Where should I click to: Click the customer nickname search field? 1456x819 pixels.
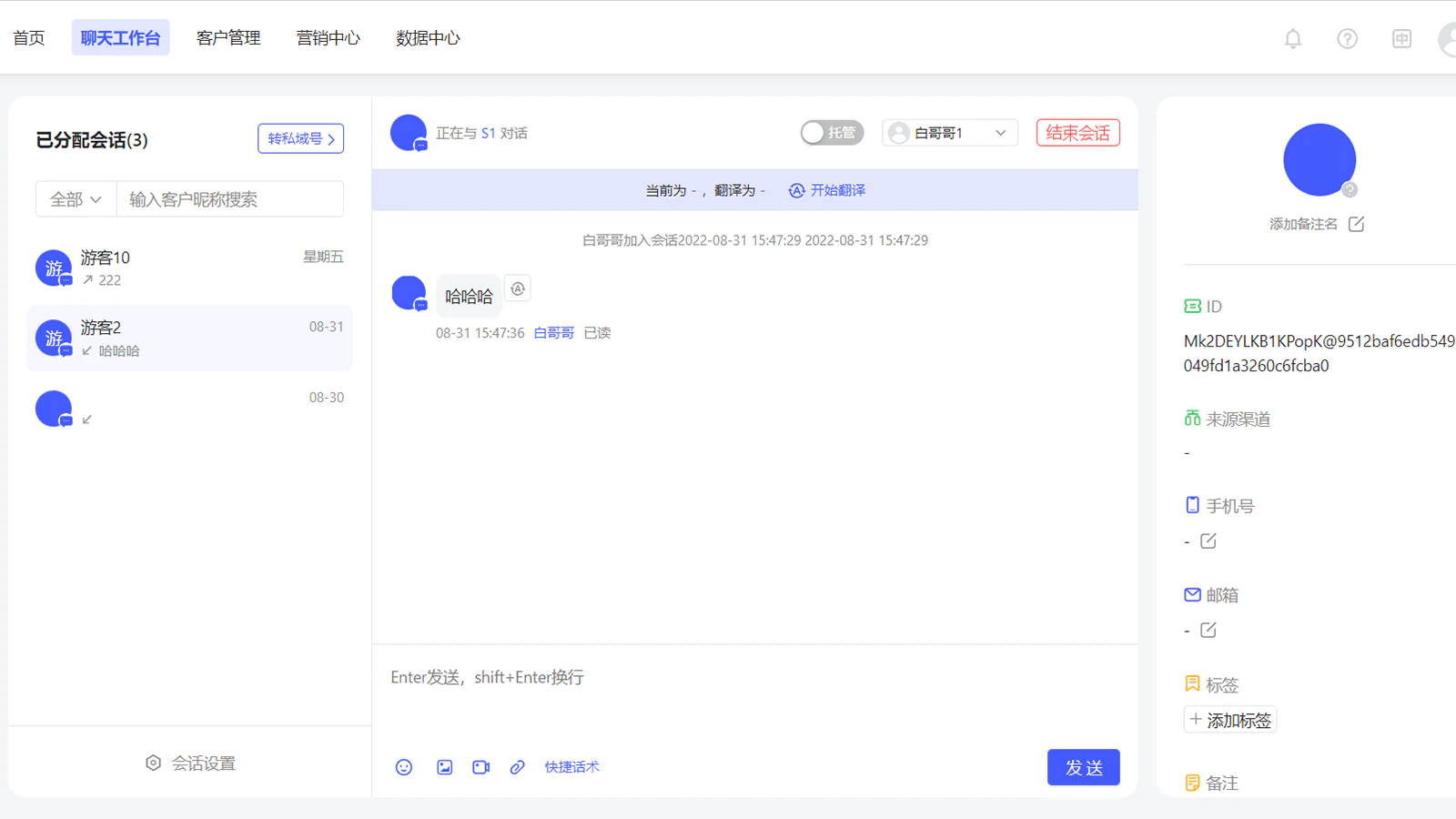coord(229,199)
